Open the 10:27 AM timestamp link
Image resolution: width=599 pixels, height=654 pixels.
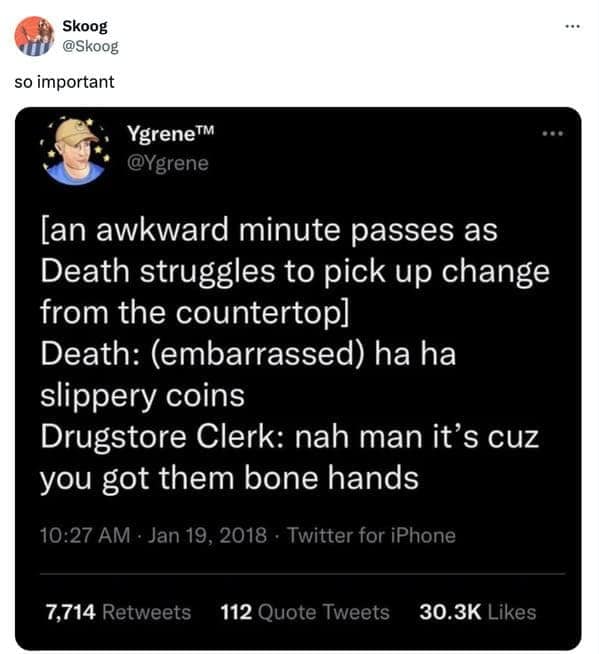click(85, 535)
